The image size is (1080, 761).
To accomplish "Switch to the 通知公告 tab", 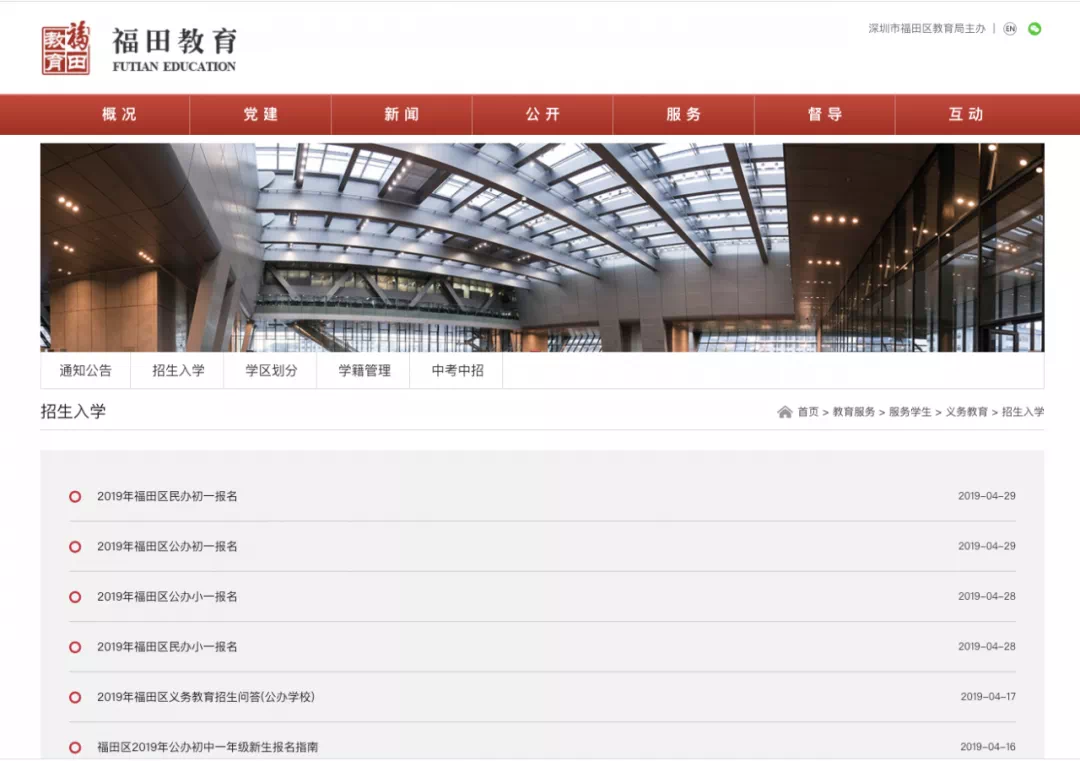I will (86, 371).
